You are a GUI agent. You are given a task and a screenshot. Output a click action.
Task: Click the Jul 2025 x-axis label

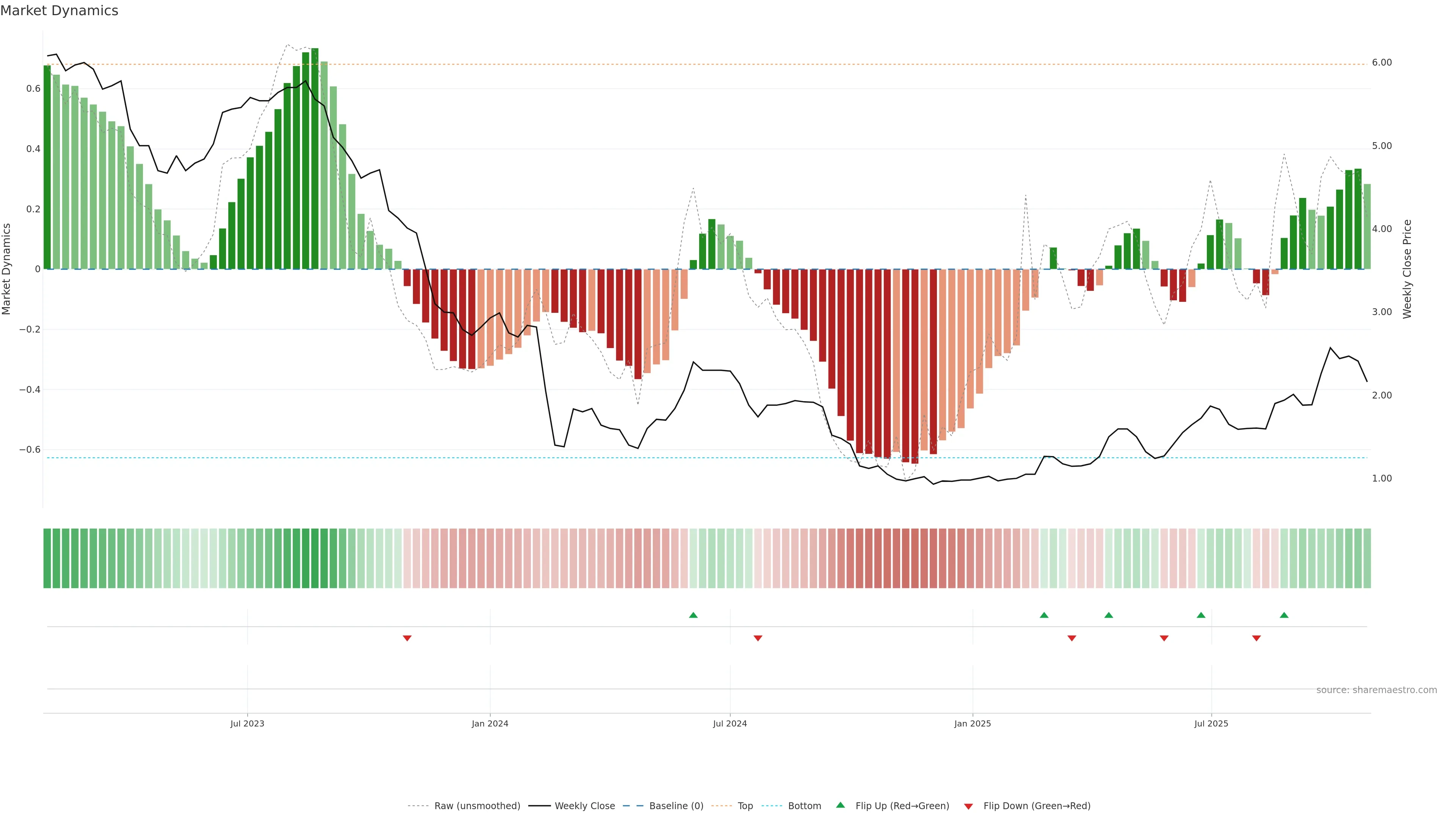(1211, 723)
